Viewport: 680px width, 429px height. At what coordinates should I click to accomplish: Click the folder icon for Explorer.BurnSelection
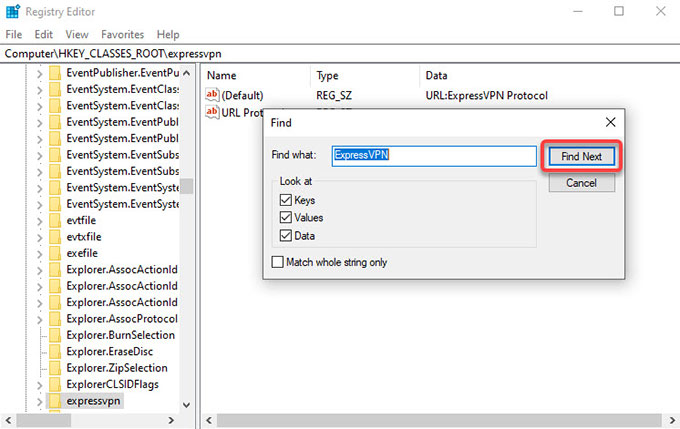click(x=55, y=335)
